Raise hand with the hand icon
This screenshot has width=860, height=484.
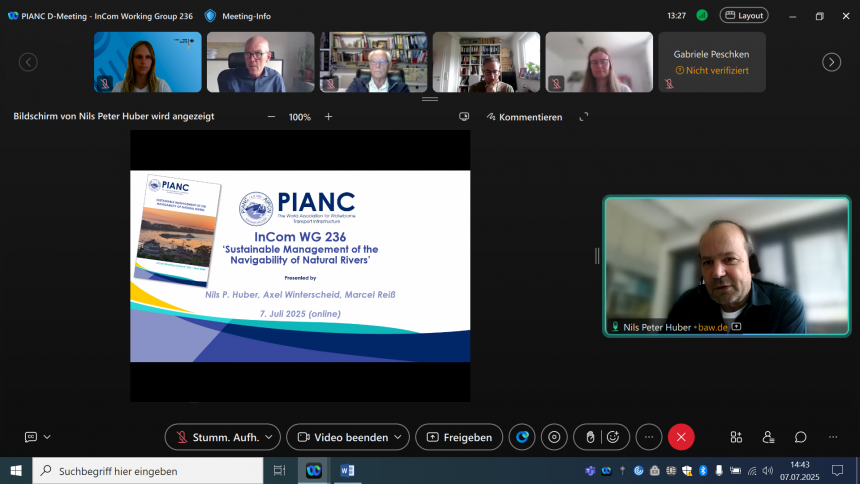[x=590, y=437]
